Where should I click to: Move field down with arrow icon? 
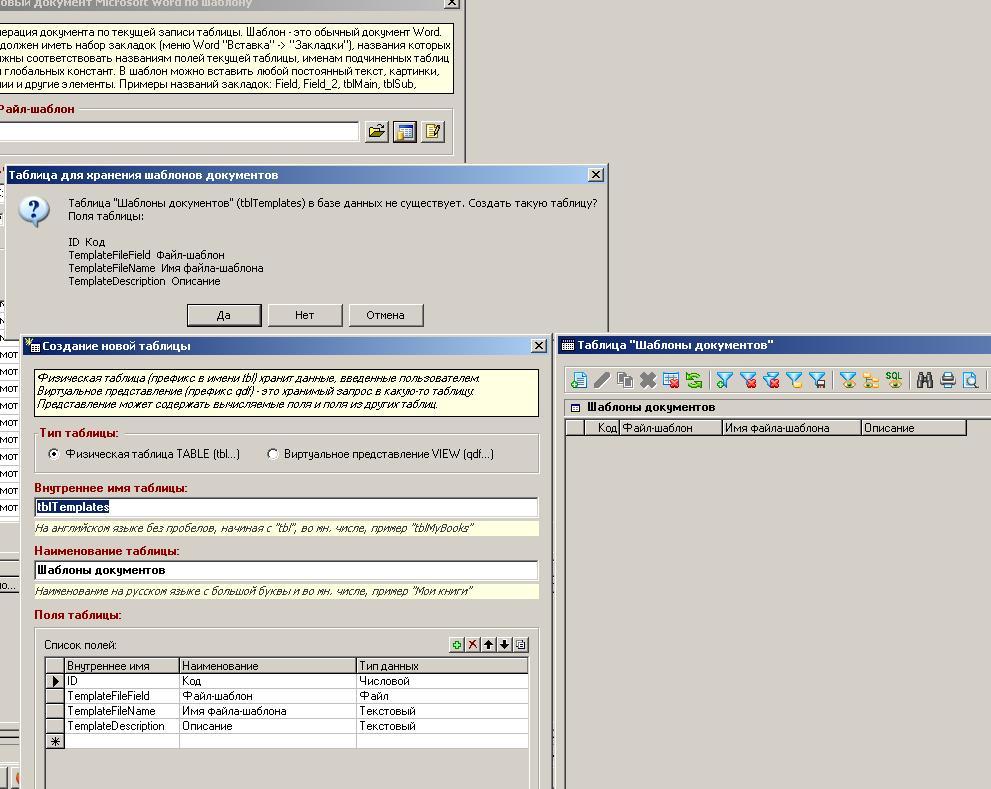505,645
